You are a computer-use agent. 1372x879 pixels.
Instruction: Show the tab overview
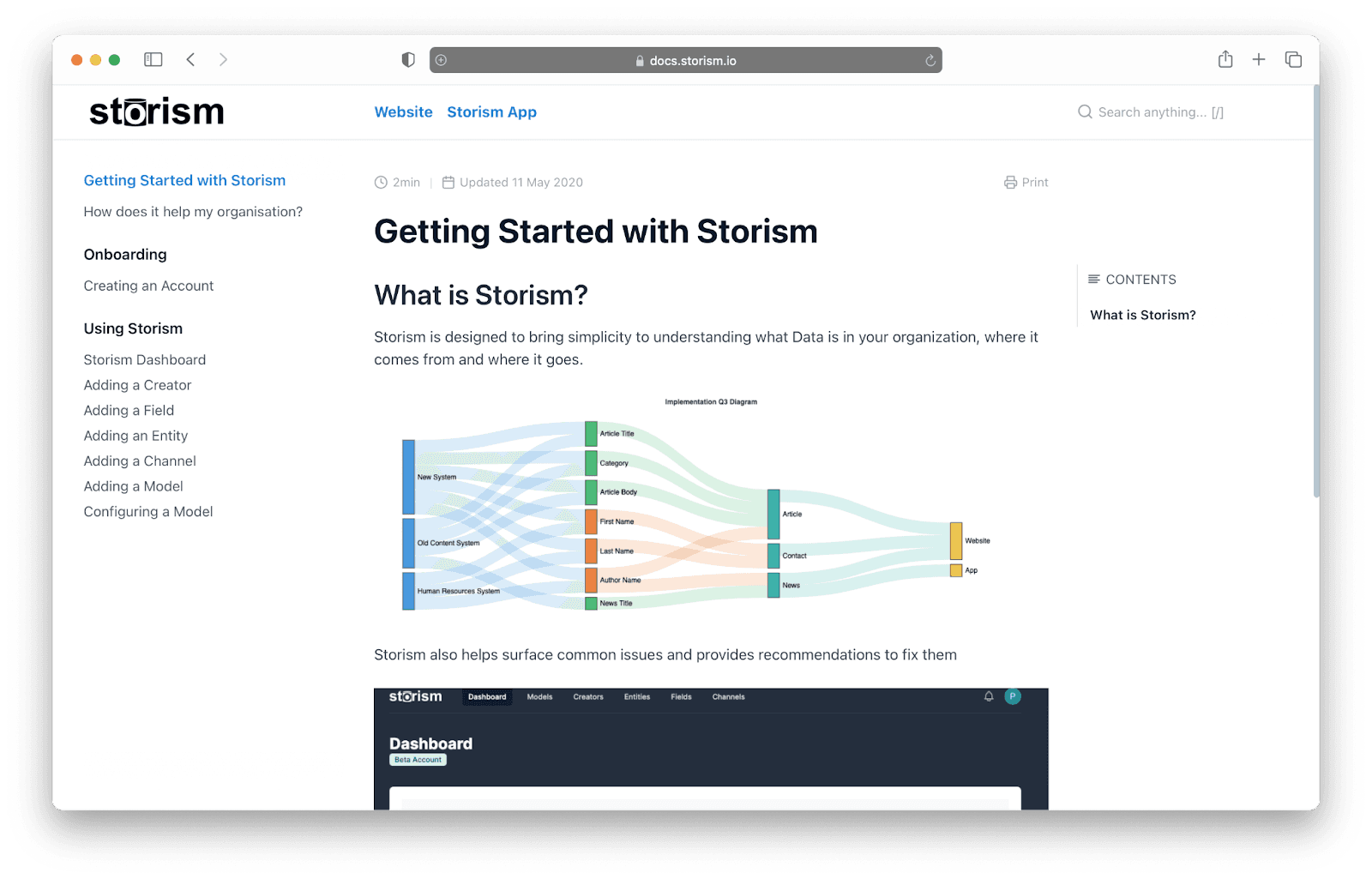point(1293,59)
